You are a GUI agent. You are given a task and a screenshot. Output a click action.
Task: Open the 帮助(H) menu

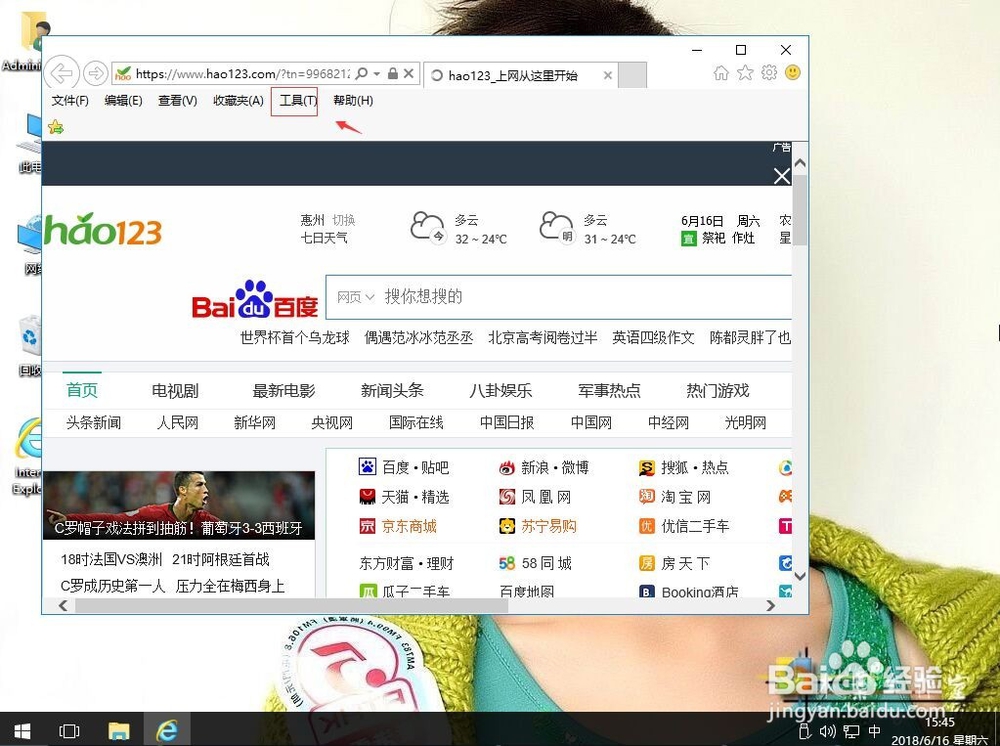353,100
